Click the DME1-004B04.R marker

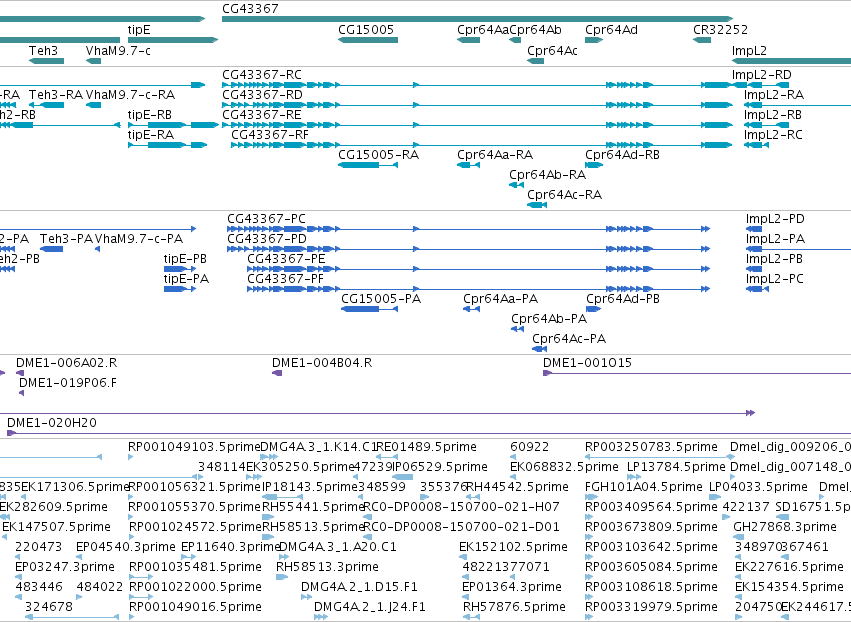[277, 373]
